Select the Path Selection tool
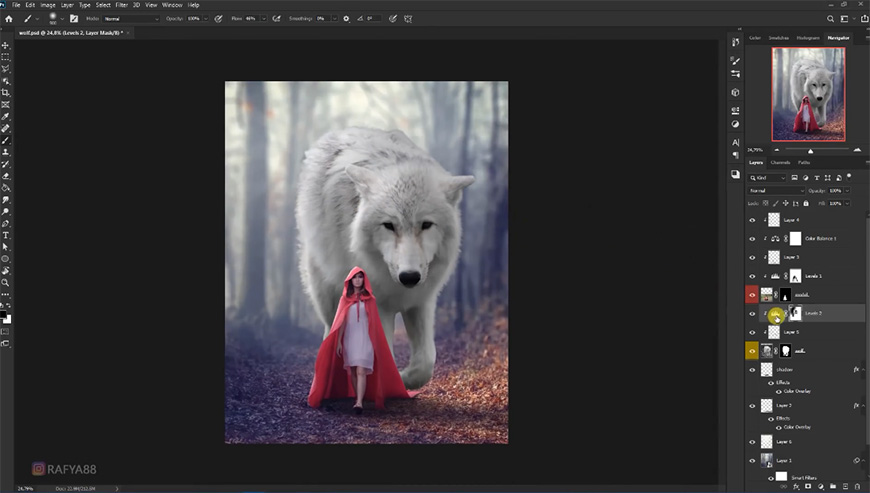Image resolution: width=870 pixels, height=493 pixels. [x=6, y=247]
